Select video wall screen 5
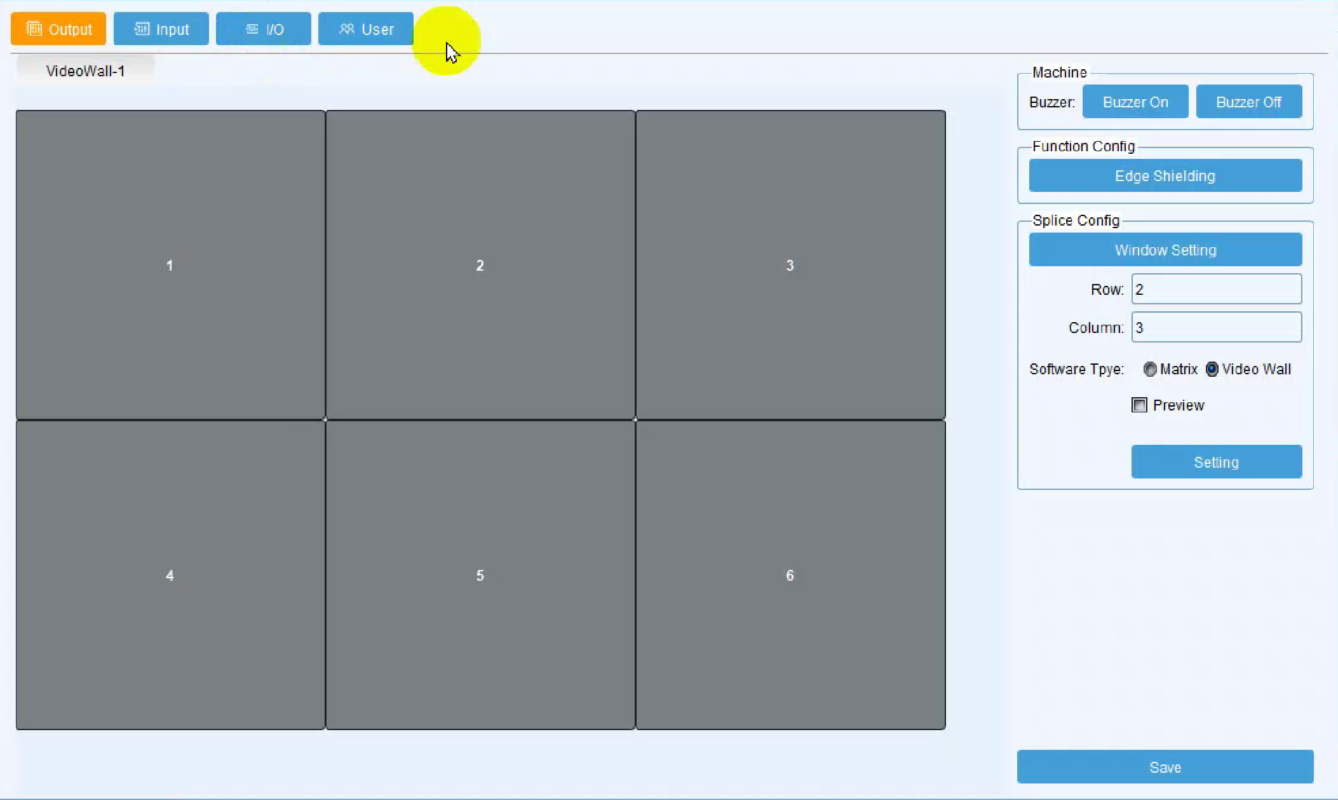Screen dimensions: 1338x800 pyautogui.click(x=480, y=575)
